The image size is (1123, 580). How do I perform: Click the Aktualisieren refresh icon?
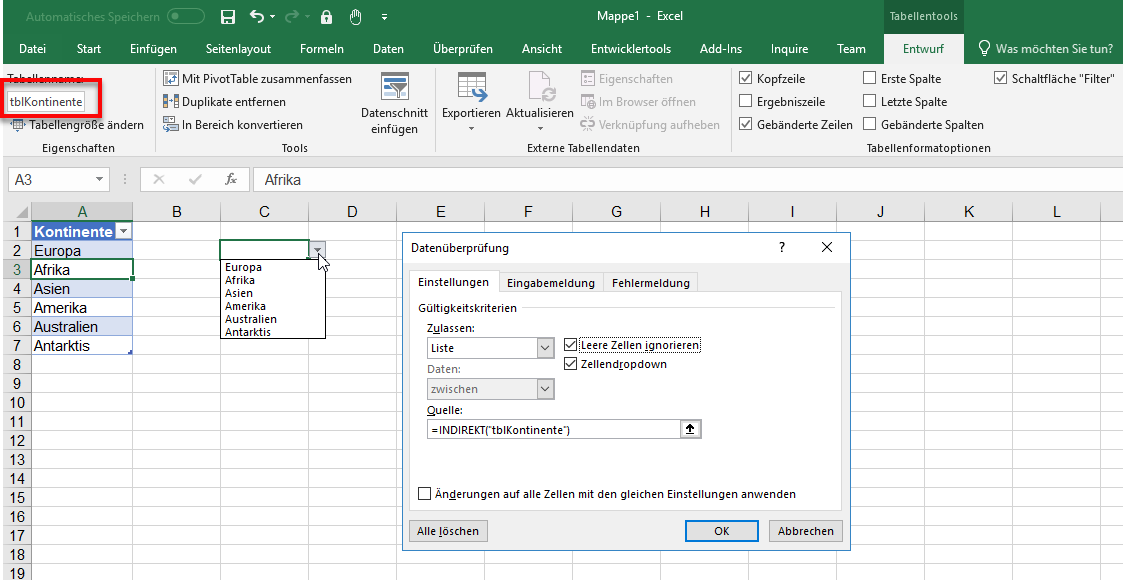pyautogui.click(x=539, y=88)
